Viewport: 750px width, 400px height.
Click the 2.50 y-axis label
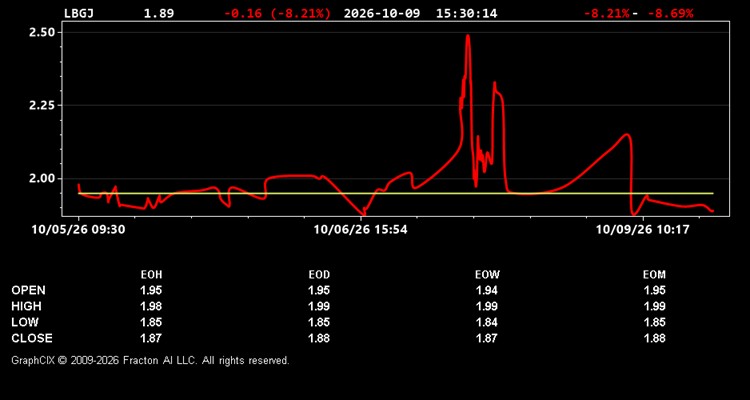tap(43, 33)
